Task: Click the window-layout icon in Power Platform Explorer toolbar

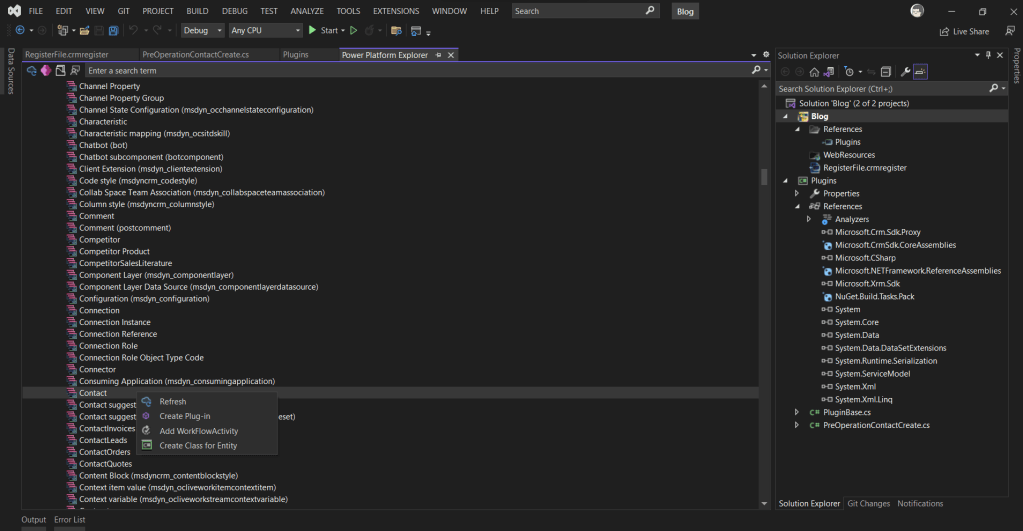Action: pyautogui.click(x=61, y=70)
